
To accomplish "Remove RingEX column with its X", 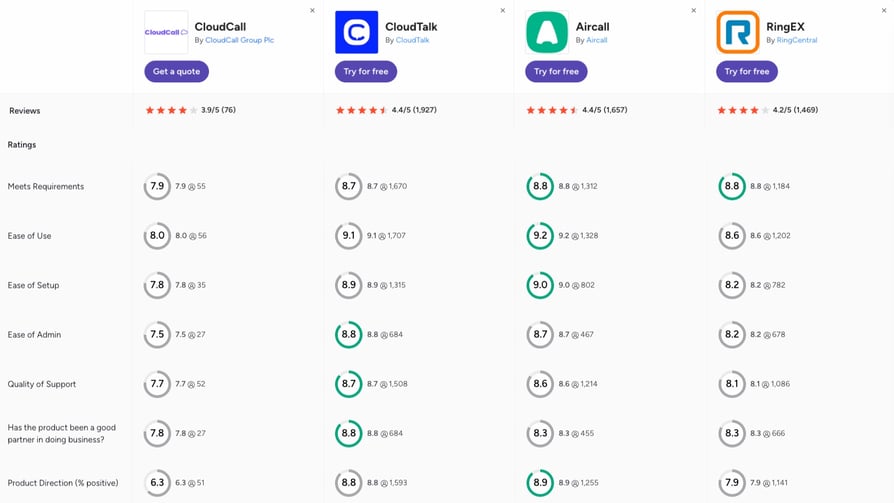I will click(x=884, y=10).
